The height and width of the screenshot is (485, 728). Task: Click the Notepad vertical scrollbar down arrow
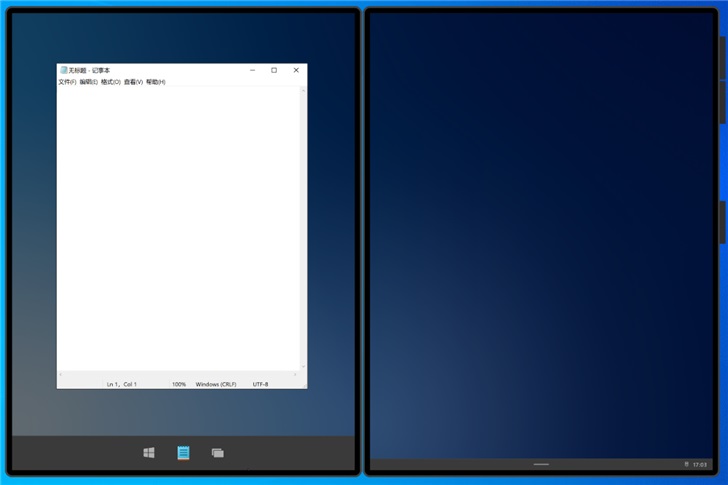coord(304,367)
